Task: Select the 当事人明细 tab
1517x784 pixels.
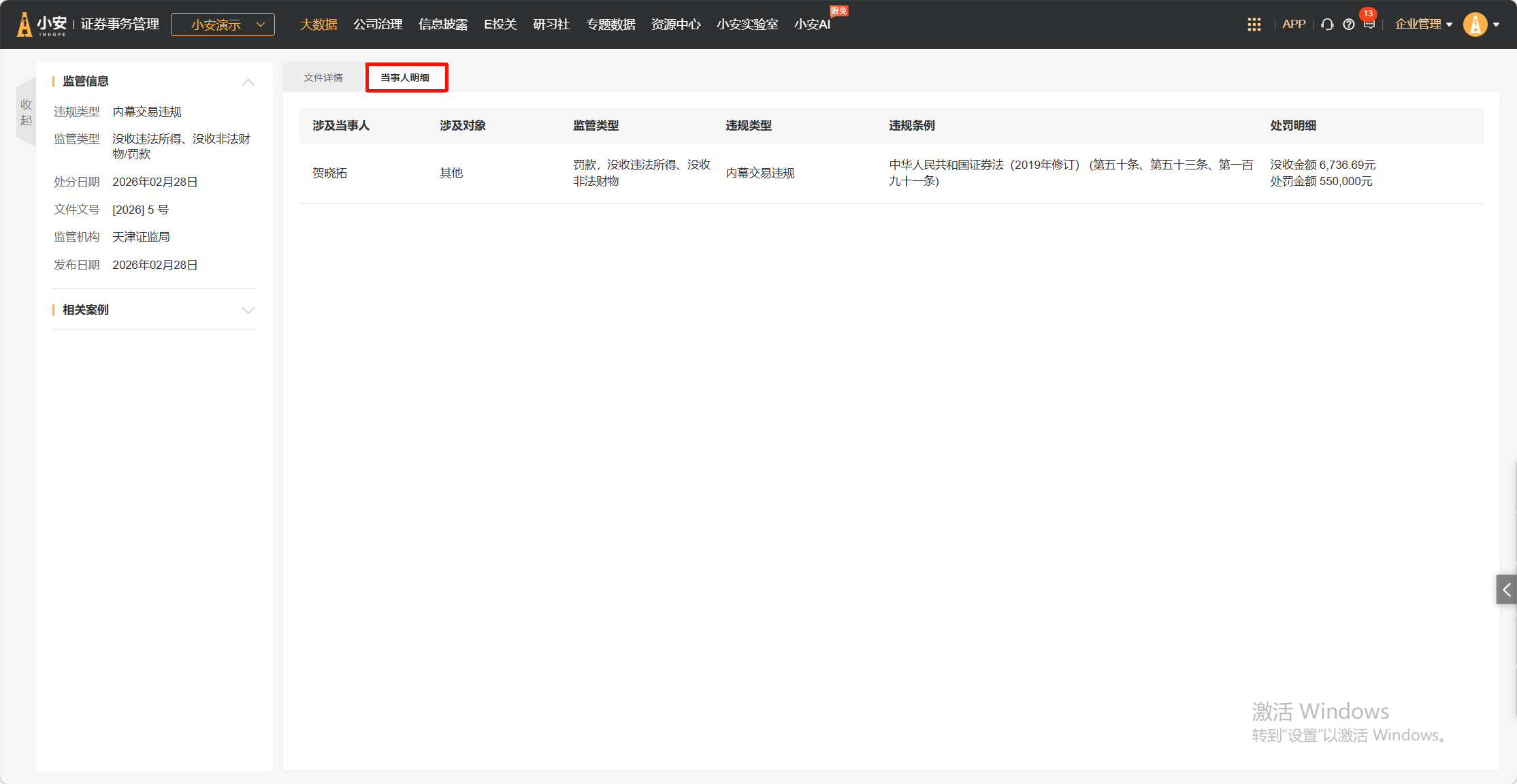Action: pyautogui.click(x=406, y=78)
